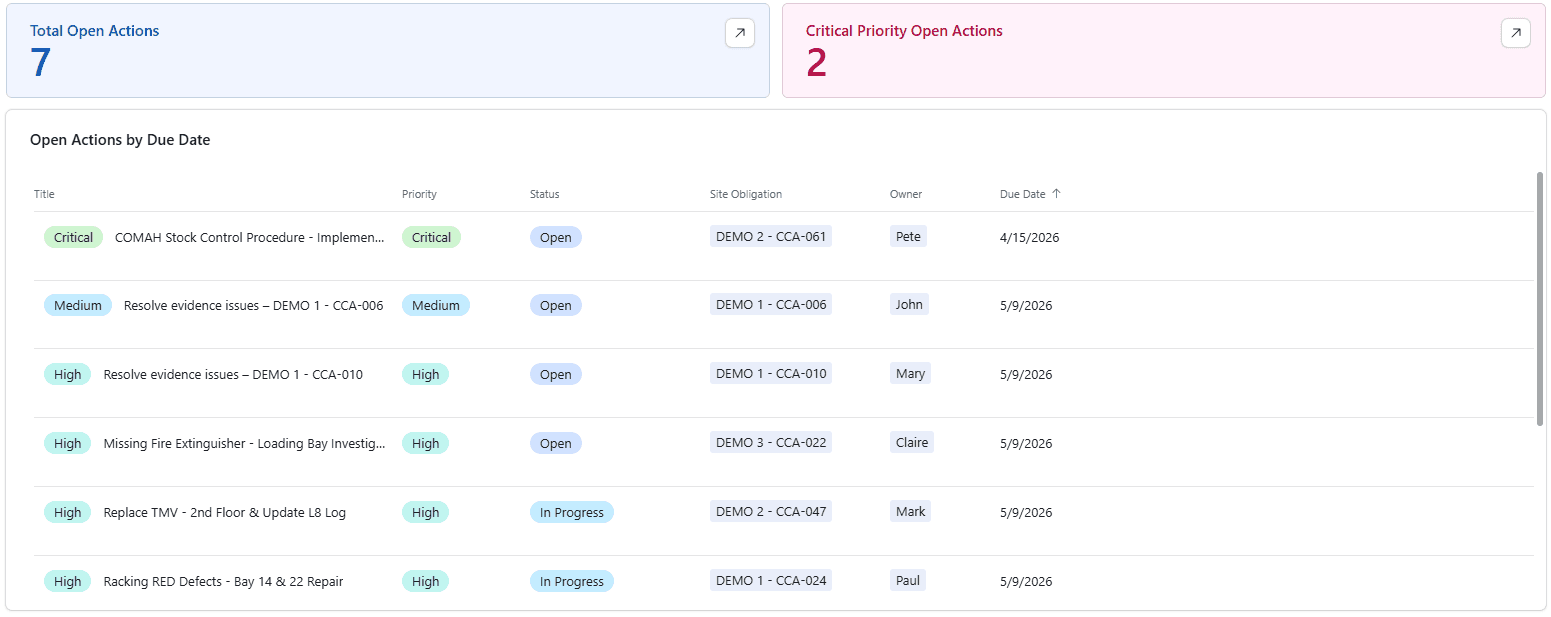Click In Progress status in Paul's row
1551x617 pixels.
click(x=572, y=581)
